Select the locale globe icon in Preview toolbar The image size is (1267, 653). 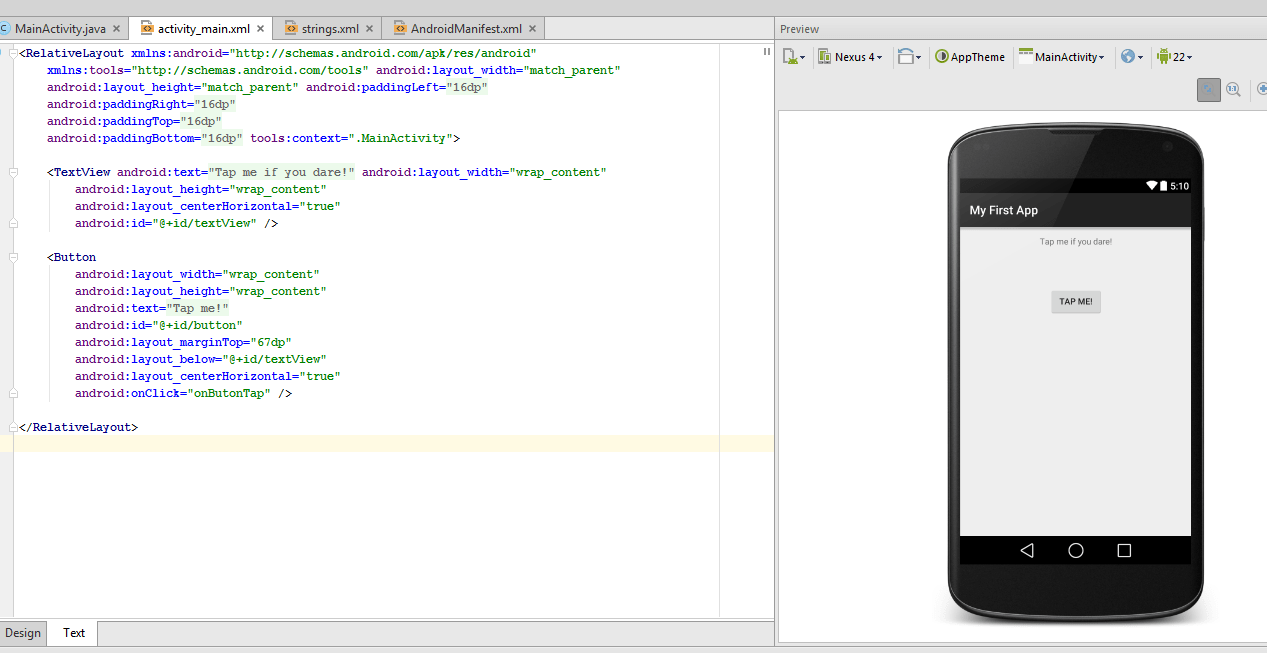(x=1128, y=56)
